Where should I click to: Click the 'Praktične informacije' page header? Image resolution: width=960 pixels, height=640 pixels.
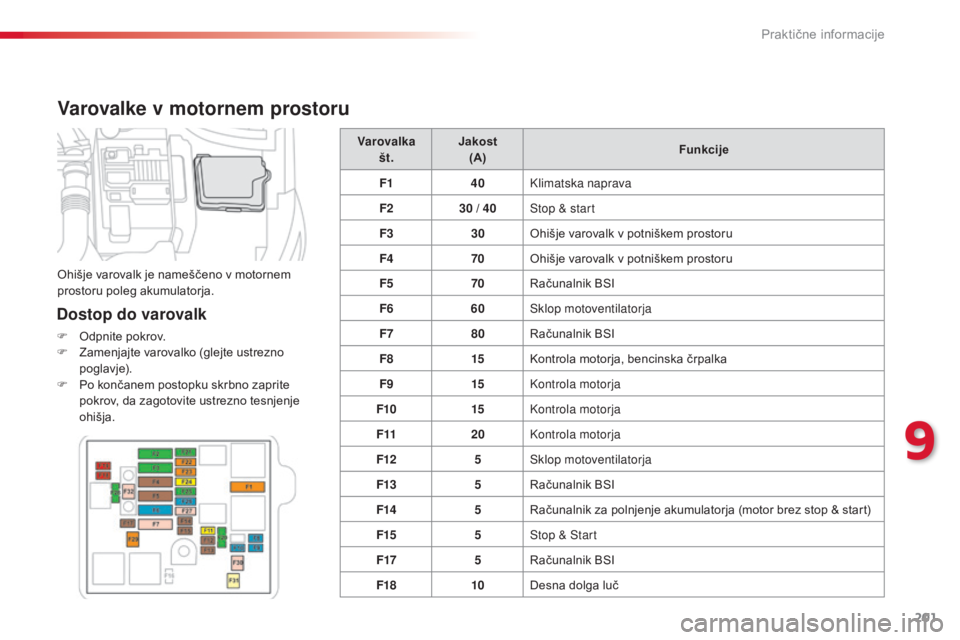822,34
